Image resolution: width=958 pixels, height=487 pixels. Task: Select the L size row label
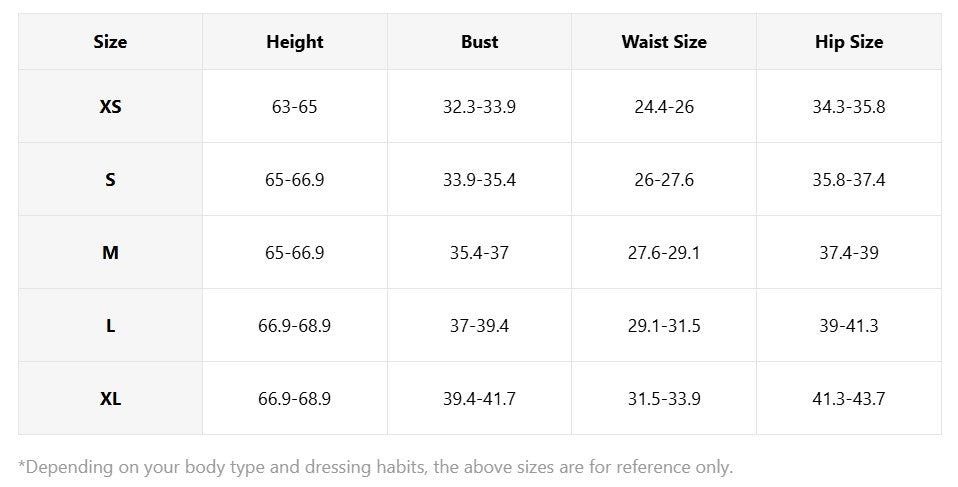coord(110,326)
